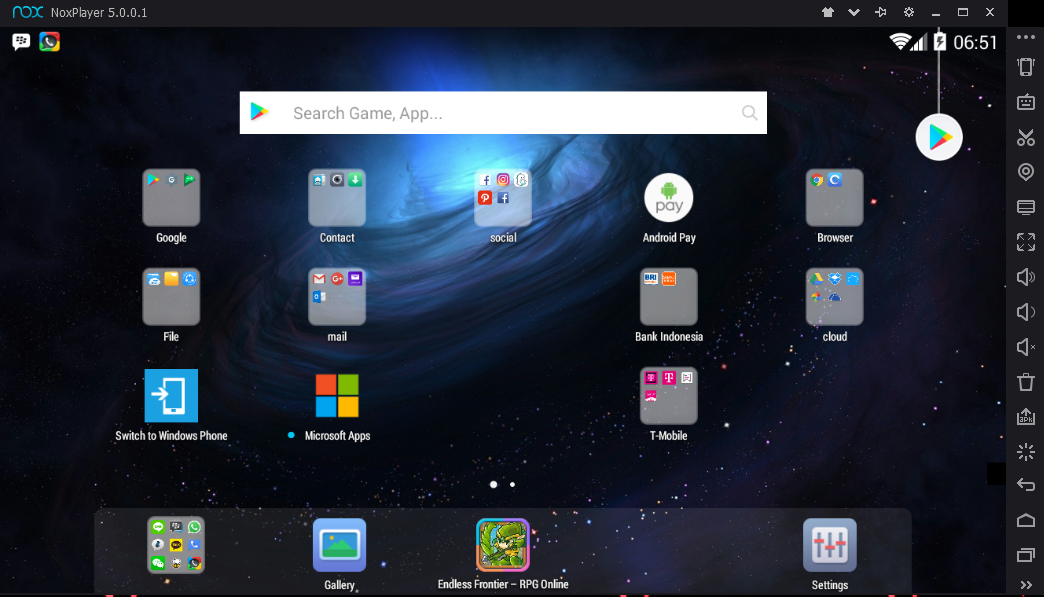Open the Gallery app
The width and height of the screenshot is (1044, 597).
340,545
